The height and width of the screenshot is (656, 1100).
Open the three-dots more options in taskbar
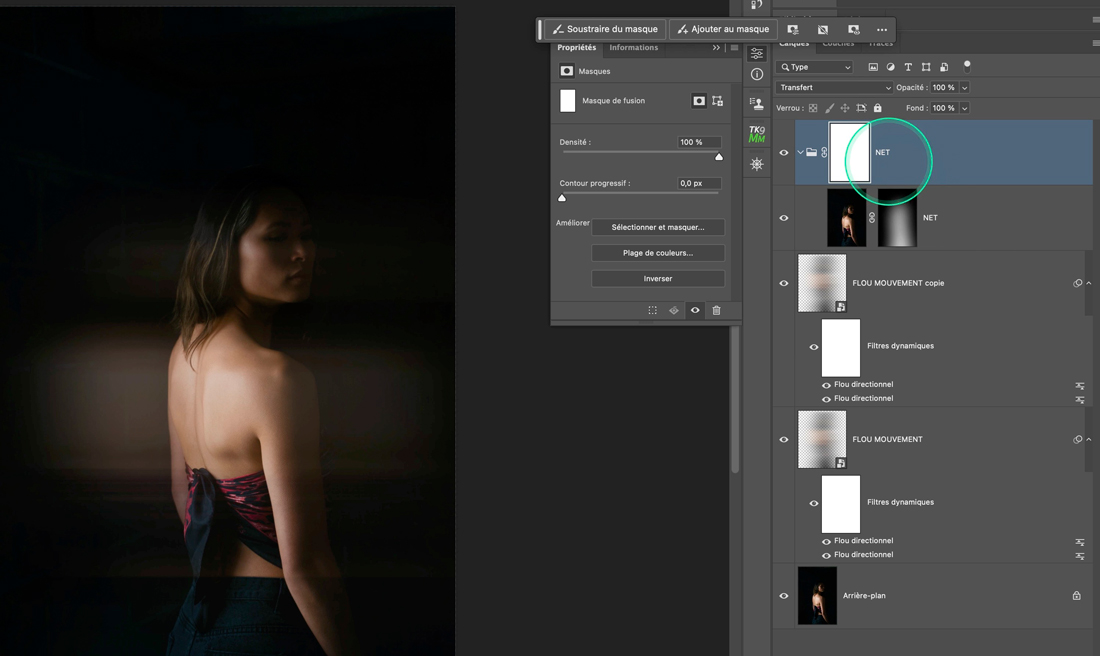[881, 30]
